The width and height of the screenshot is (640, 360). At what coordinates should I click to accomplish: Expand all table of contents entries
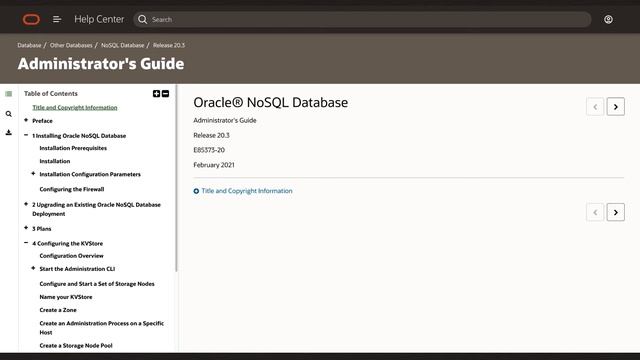(156, 93)
